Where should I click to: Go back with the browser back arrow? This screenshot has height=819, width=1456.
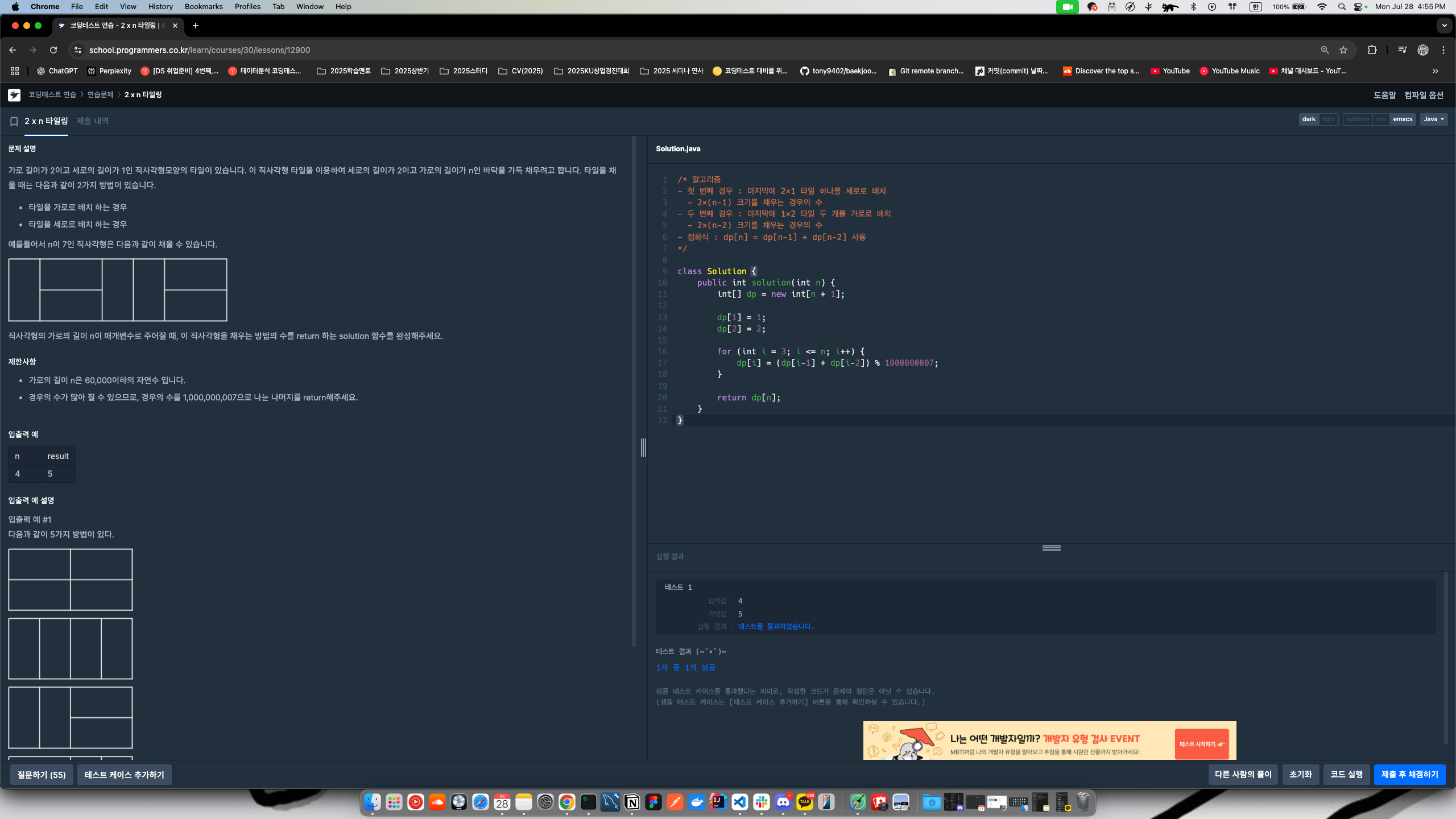[x=13, y=50]
